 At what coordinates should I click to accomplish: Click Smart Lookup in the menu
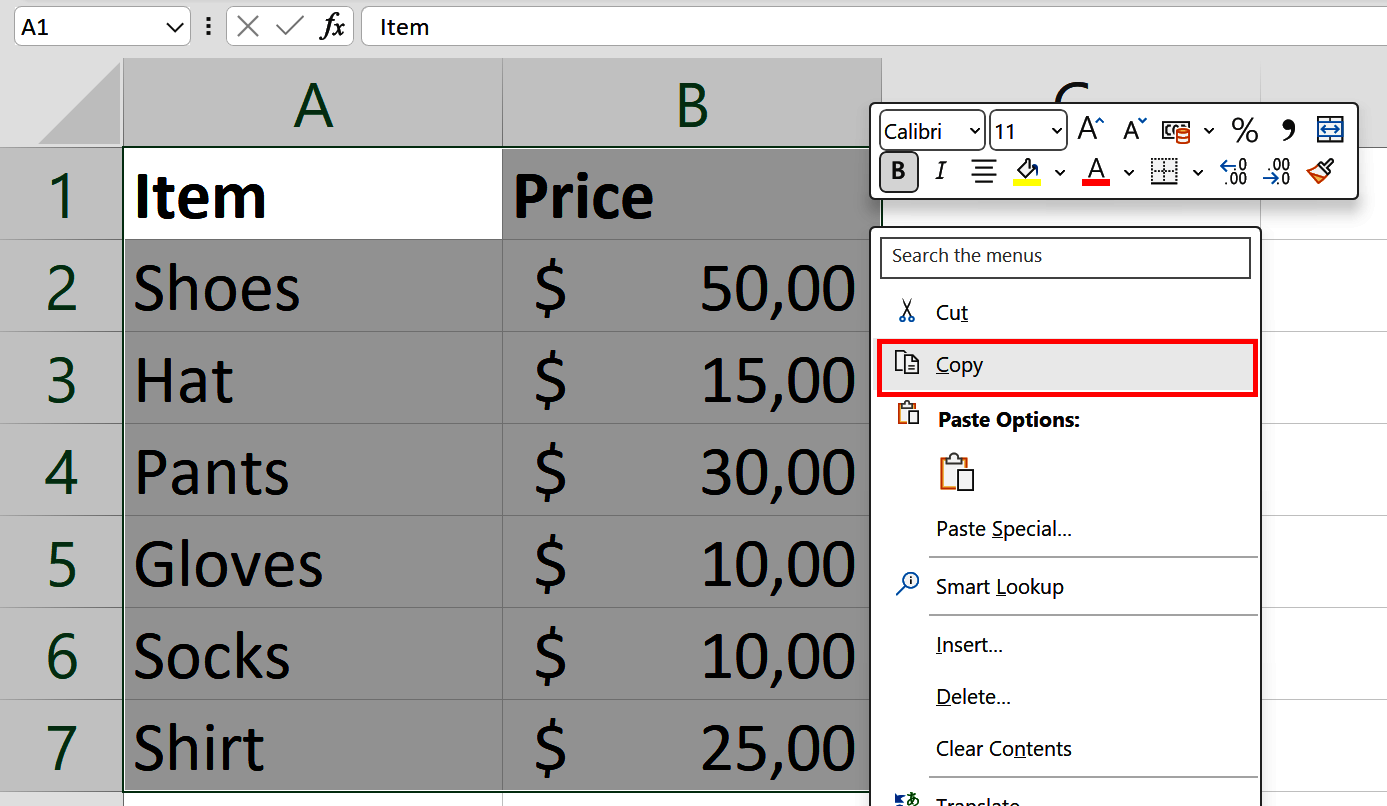point(998,586)
